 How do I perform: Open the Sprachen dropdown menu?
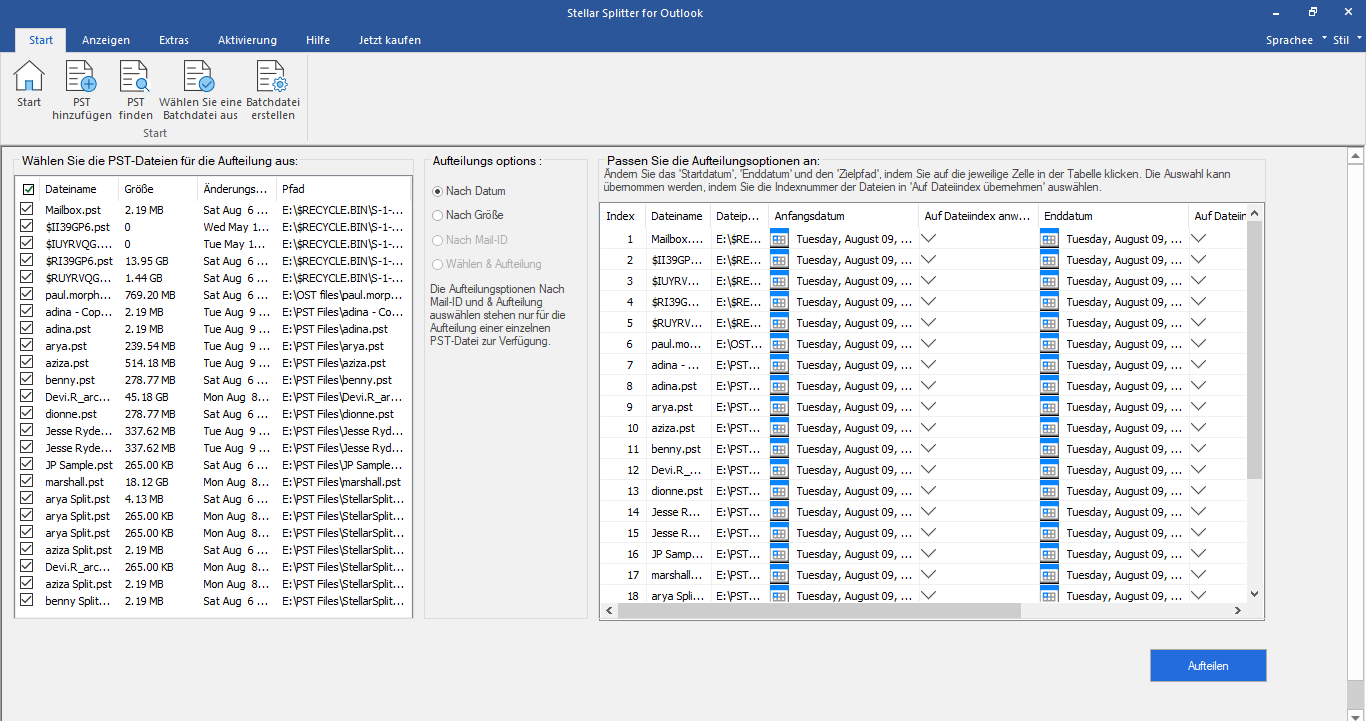click(1296, 40)
